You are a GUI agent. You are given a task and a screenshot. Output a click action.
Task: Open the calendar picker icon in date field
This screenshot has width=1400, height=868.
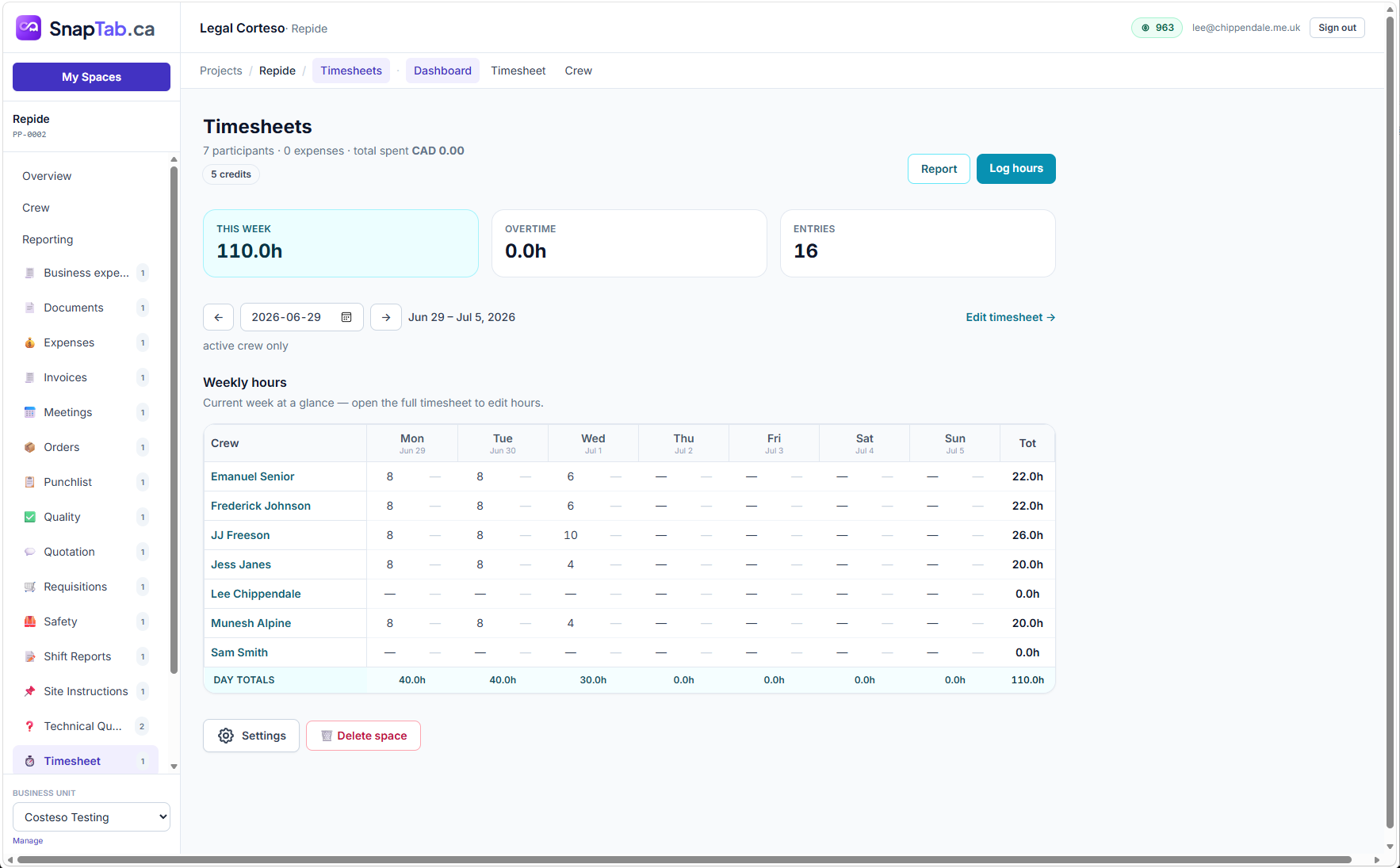pyautogui.click(x=346, y=317)
